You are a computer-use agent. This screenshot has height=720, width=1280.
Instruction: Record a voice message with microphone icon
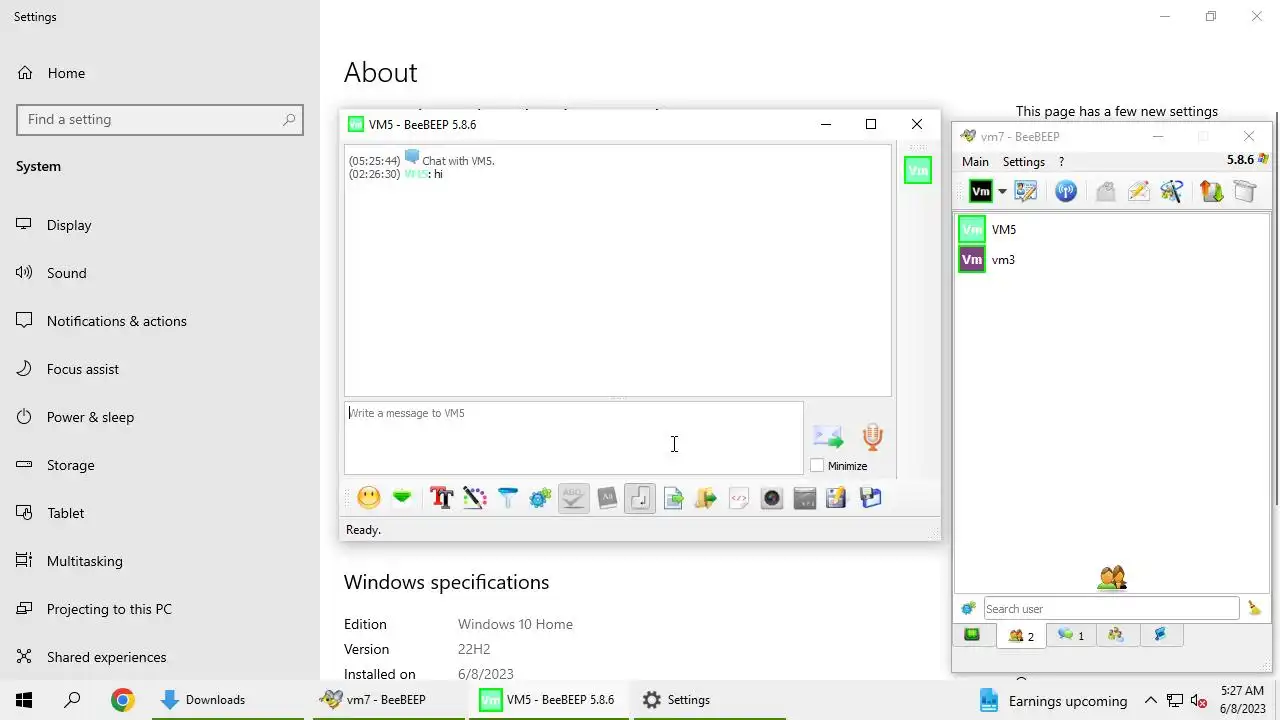pos(873,437)
